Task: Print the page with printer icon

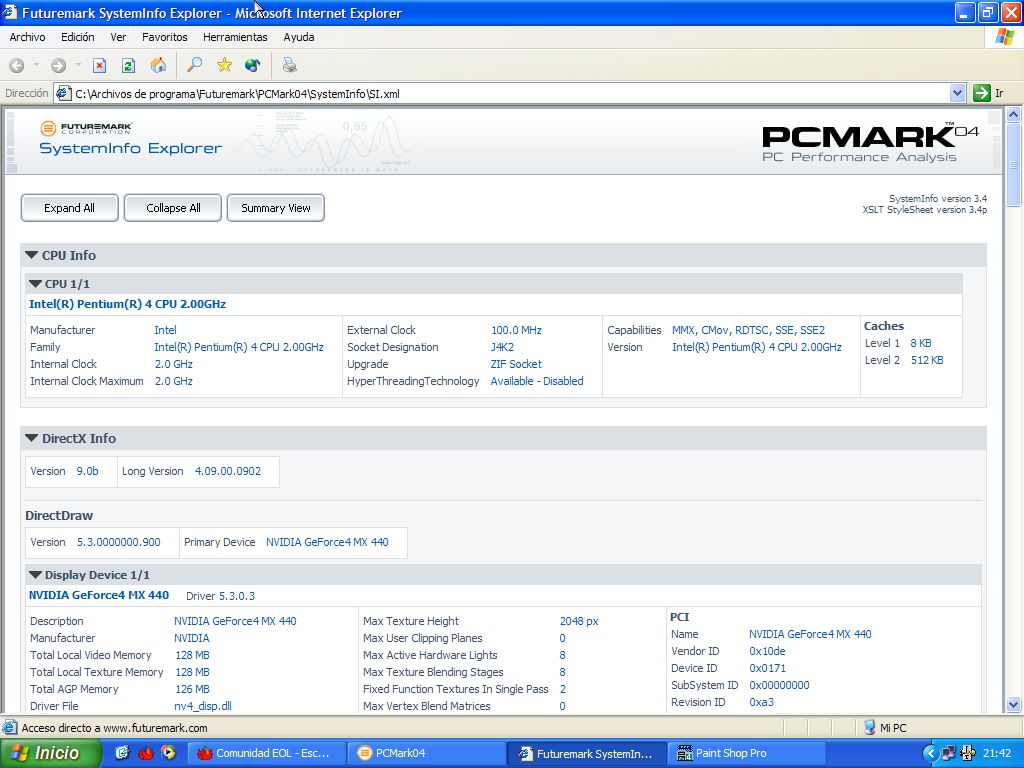Action: tap(289, 65)
